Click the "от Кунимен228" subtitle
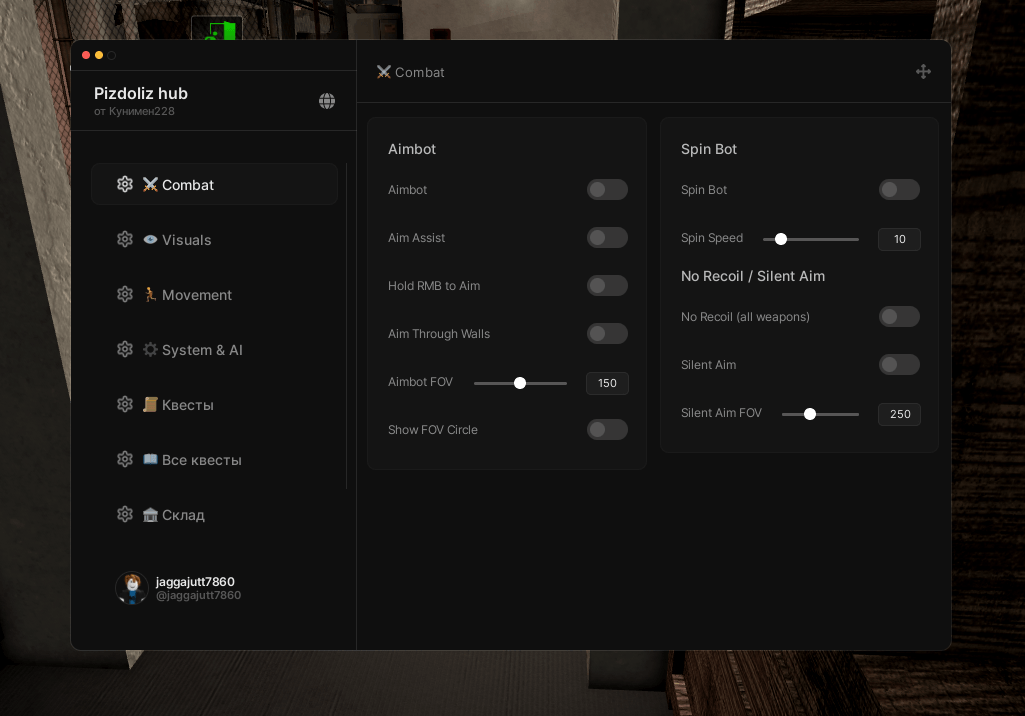The width and height of the screenshot is (1025, 716). 134,111
